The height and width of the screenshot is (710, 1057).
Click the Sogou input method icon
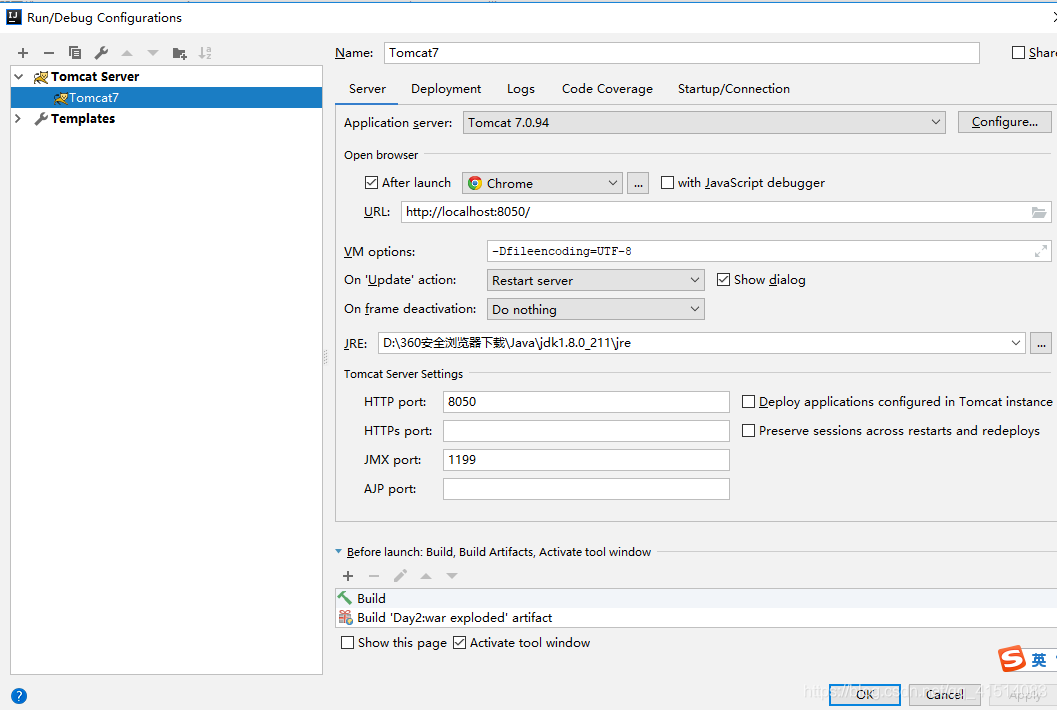[1012, 659]
